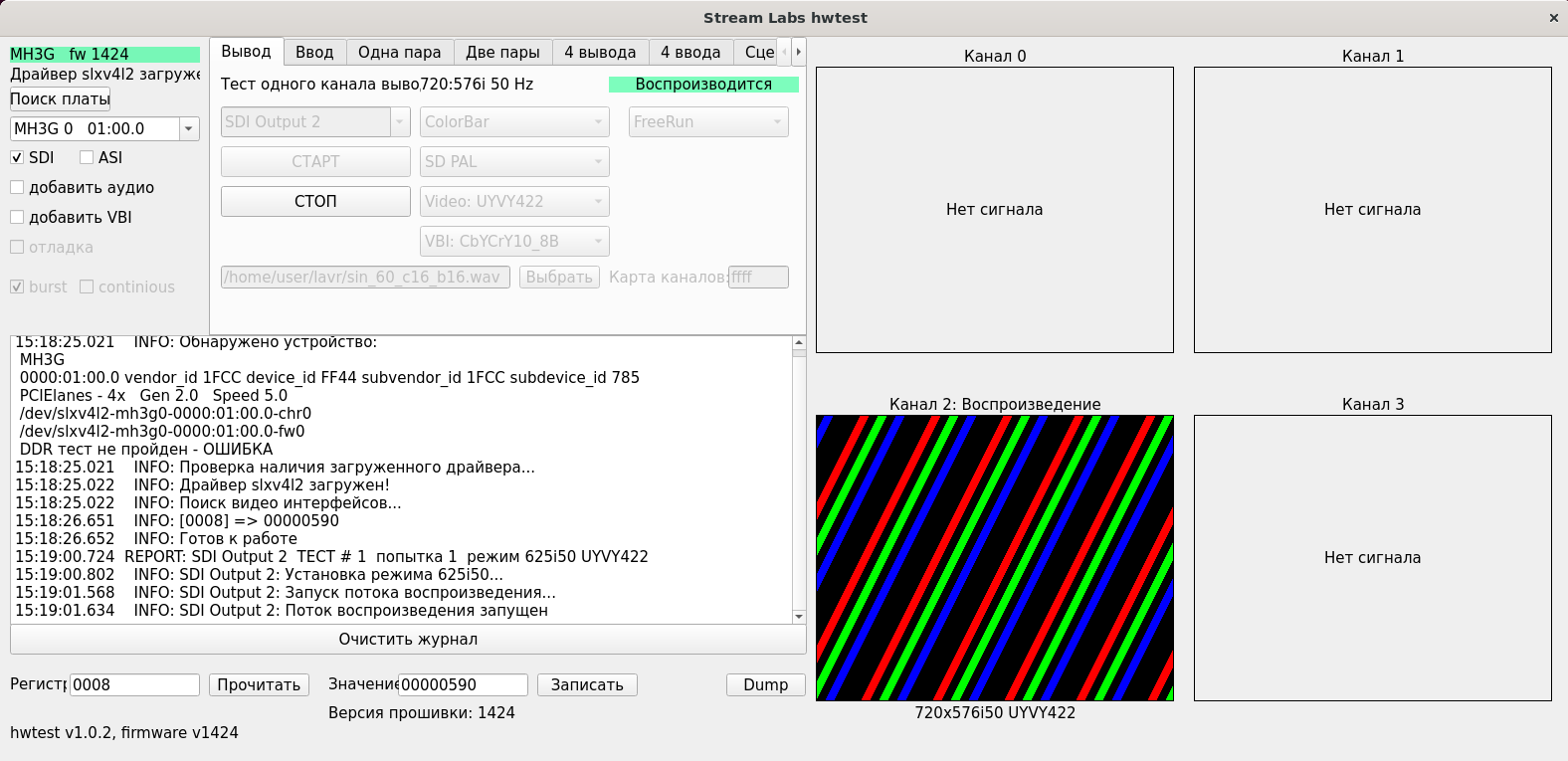The height and width of the screenshot is (761, 1568).
Task: Click log line 'PCIElanes - 4x Gen 2.0 Speed 5.0'
Action: click(153, 395)
